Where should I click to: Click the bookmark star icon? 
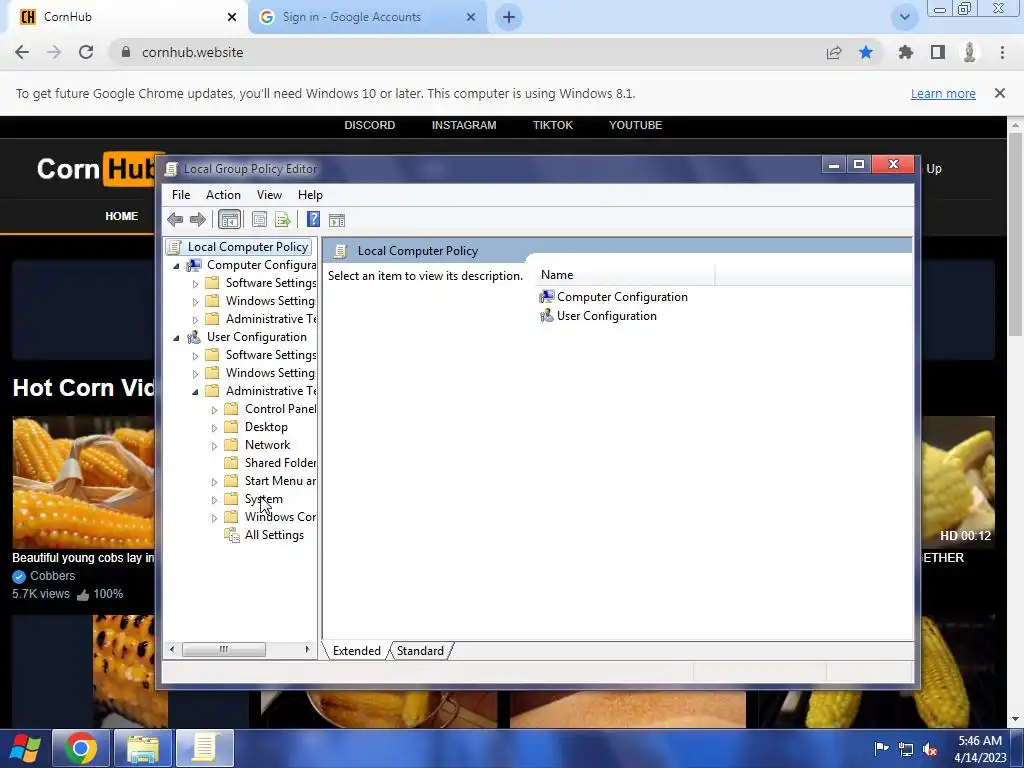click(x=866, y=52)
